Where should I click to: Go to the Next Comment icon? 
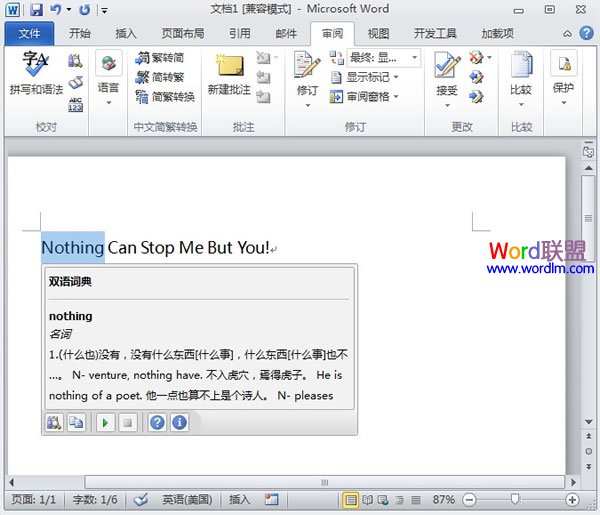pyautogui.click(x=263, y=97)
